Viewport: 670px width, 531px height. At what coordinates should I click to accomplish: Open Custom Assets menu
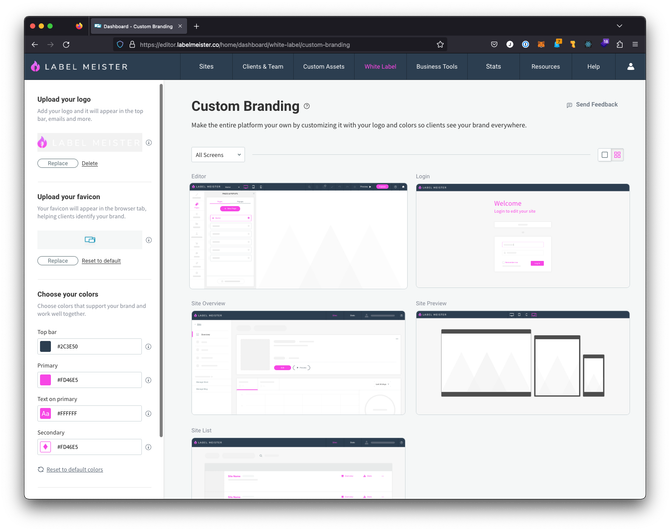click(323, 67)
